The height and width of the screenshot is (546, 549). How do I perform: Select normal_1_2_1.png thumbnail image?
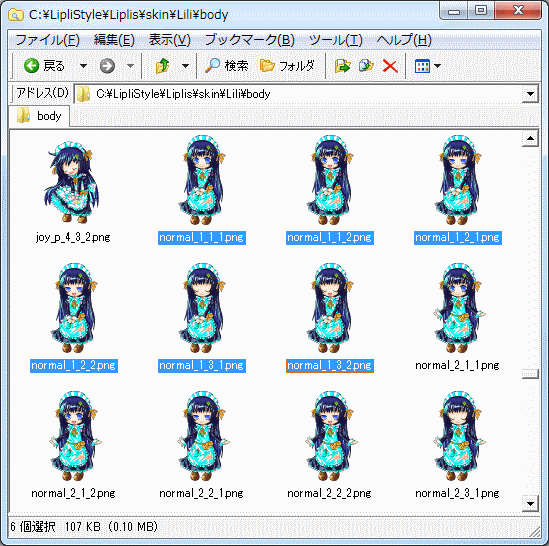(457, 180)
